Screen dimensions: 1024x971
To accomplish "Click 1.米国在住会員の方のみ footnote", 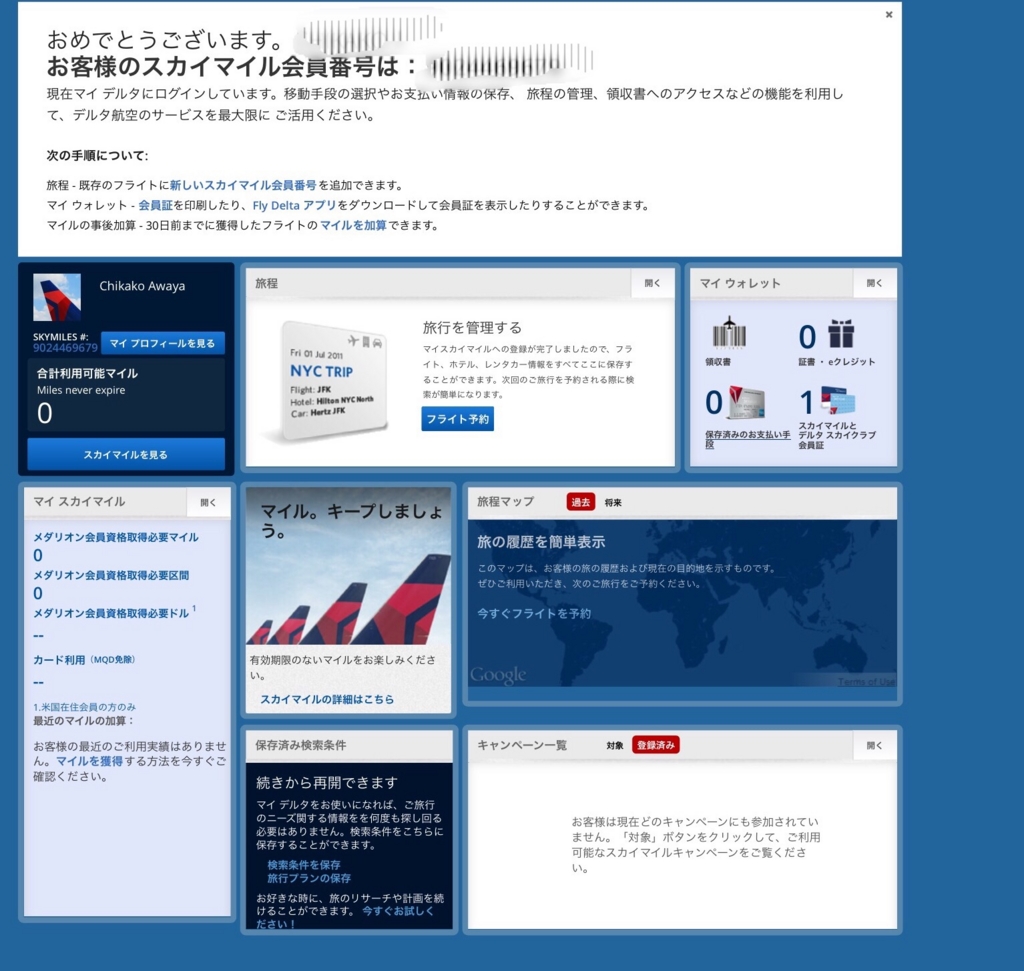I will (x=84, y=707).
